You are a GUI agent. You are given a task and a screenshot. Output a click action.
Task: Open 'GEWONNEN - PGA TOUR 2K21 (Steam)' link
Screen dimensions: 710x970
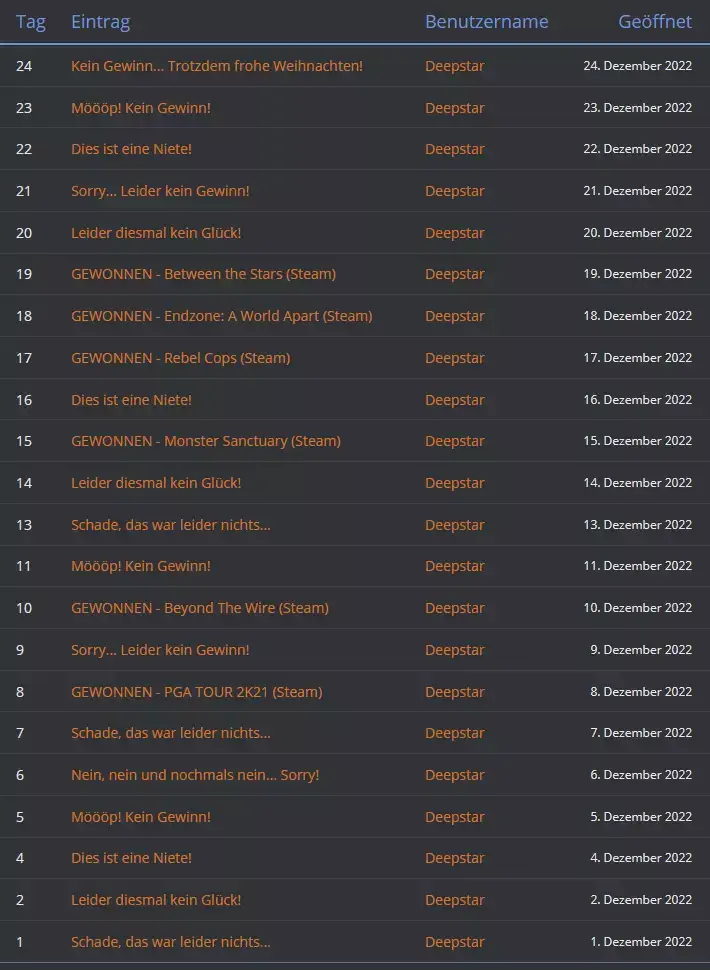[197, 692]
